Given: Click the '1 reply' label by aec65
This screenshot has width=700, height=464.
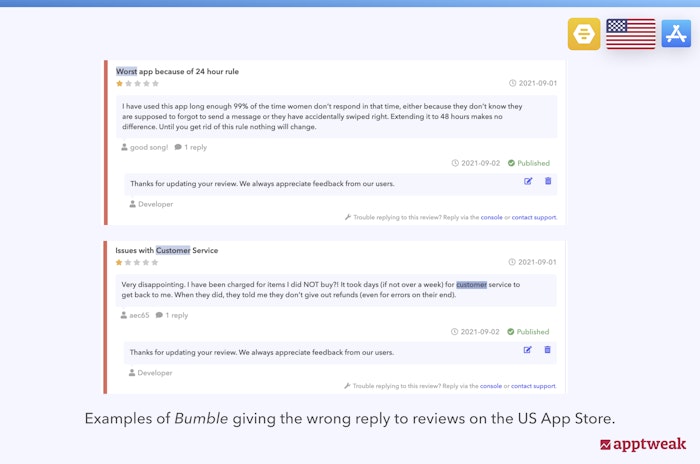Looking at the screenshot, I should click(172, 315).
